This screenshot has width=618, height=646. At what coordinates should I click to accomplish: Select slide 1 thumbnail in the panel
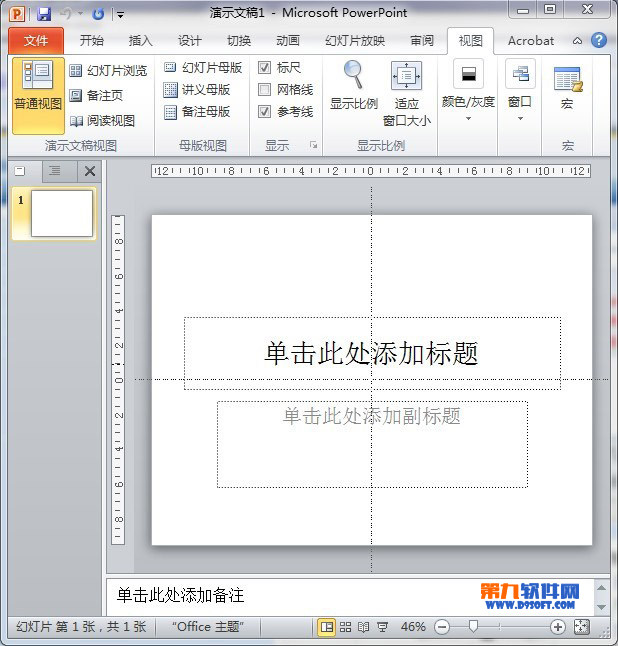coord(61,213)
